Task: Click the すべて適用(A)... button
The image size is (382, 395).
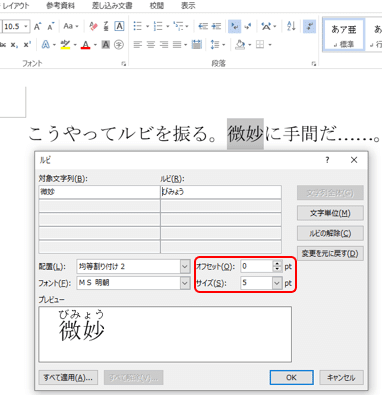Action: click(x=68, y=378)
